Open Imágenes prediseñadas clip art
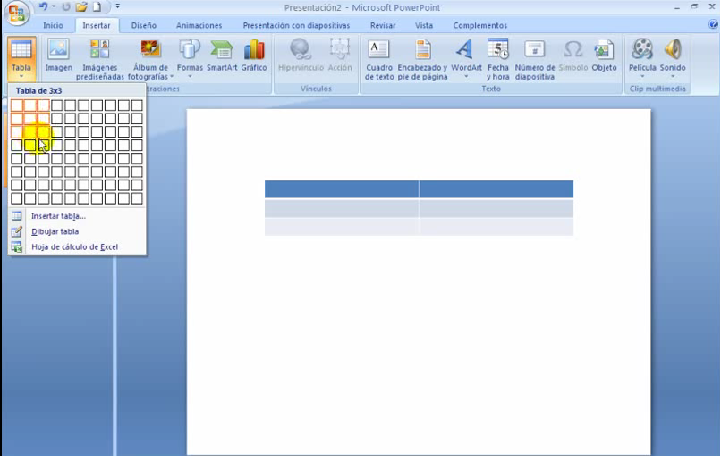This screenshot has width=720, height=456. (x=99, y=57)
